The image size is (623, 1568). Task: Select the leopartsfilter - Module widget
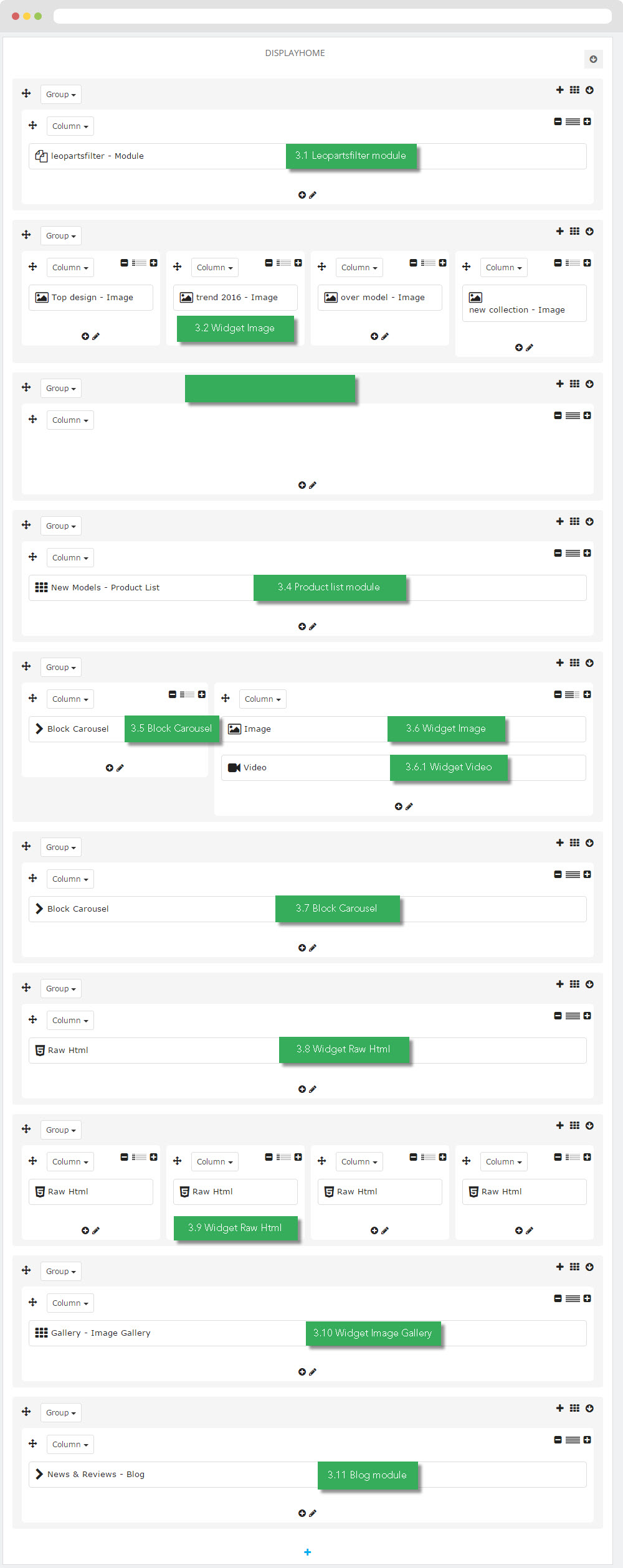click(97, 156)
